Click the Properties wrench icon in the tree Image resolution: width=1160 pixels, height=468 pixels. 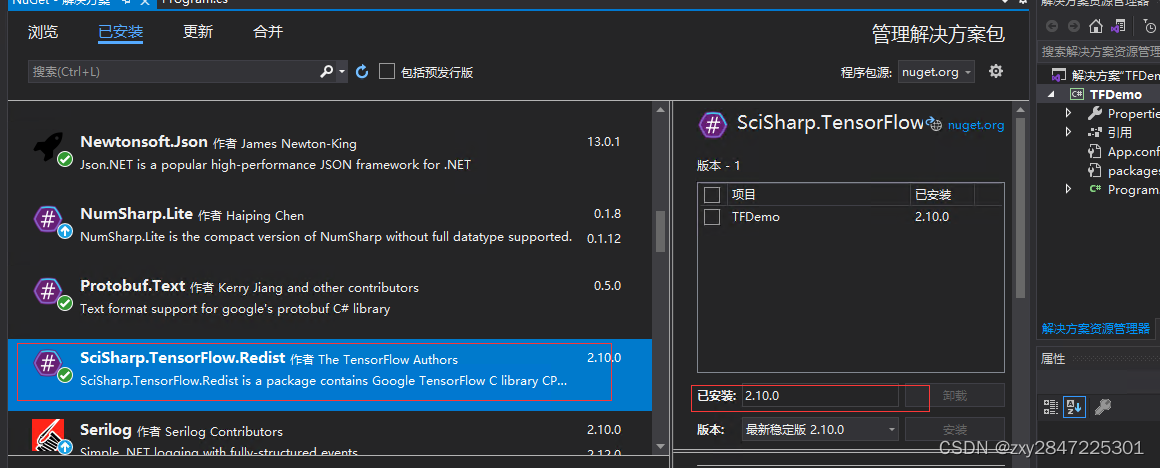tap(1095, 113)
